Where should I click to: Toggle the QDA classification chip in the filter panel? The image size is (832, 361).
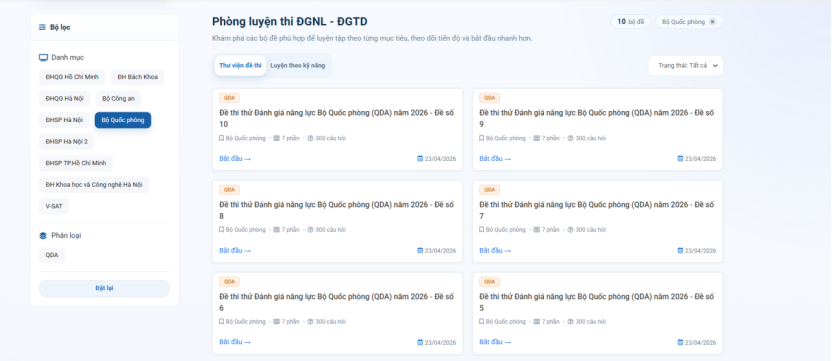(x=52, y=255)
